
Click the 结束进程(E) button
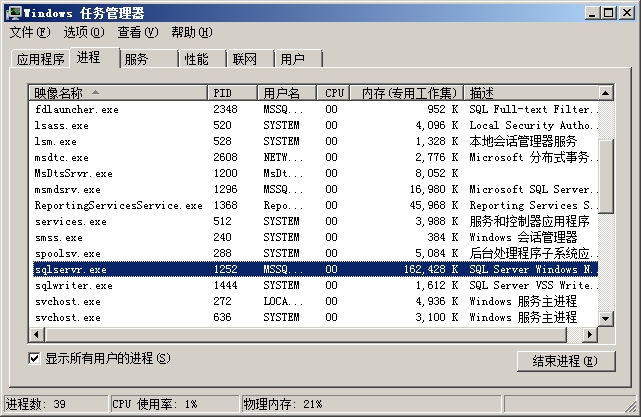[566, 361]
